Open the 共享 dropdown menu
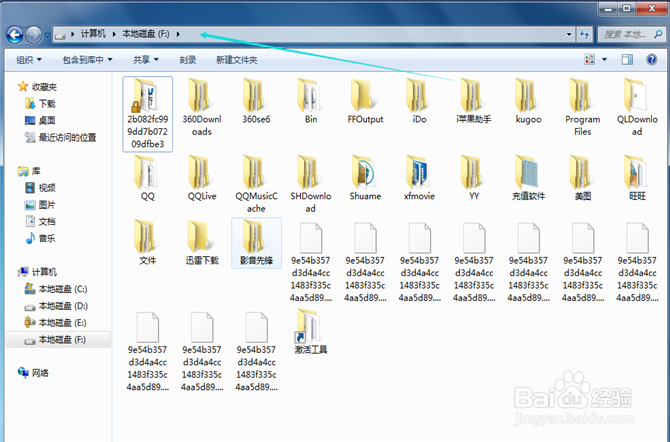Viewport: 670px width, 442px height. 146,60
